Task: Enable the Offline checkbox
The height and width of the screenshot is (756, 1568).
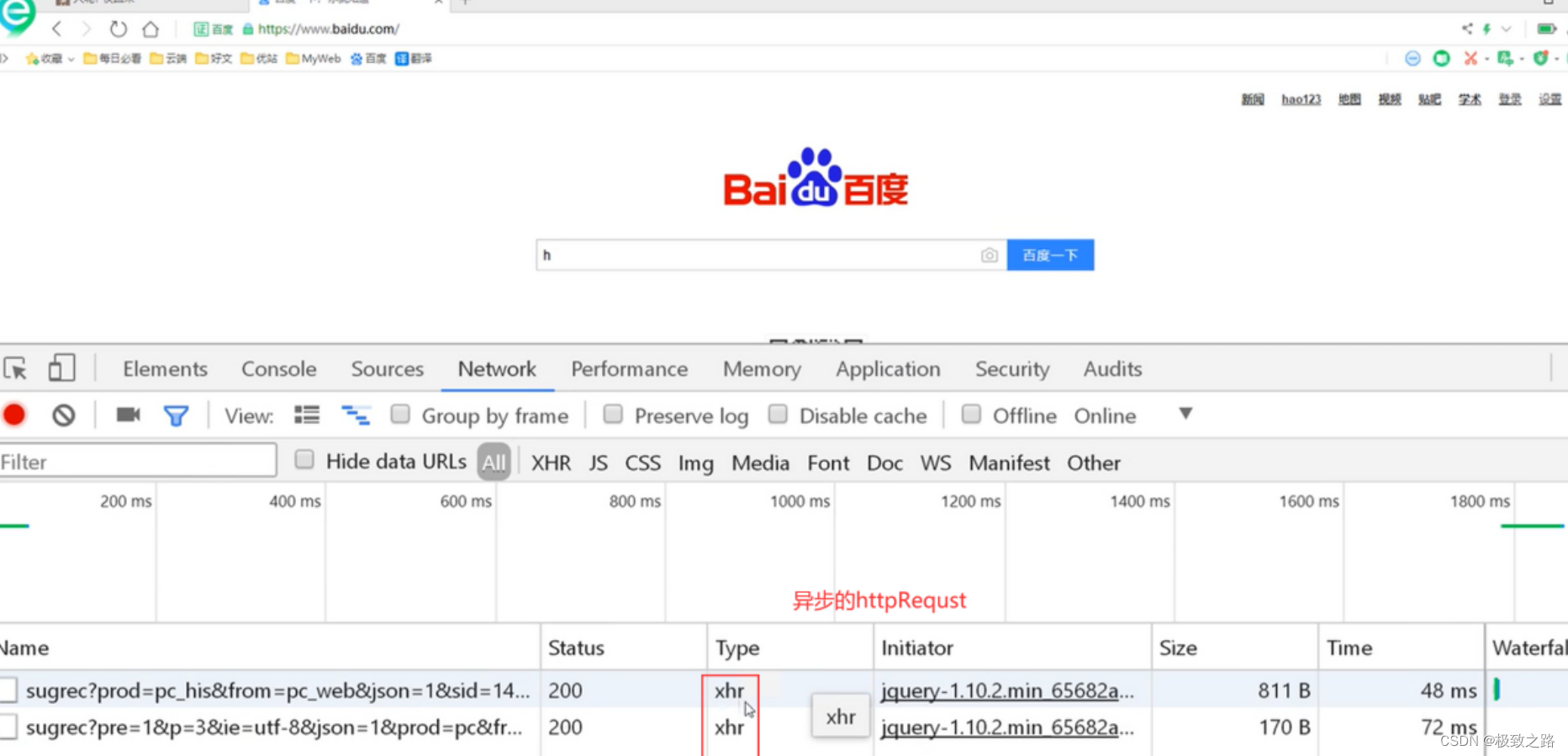Action: [971, 414]
